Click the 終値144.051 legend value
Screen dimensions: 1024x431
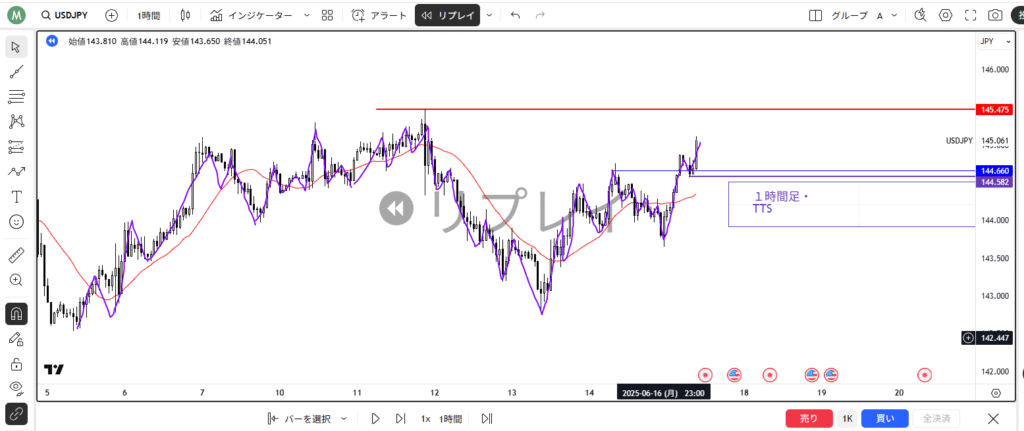point(248,41)
